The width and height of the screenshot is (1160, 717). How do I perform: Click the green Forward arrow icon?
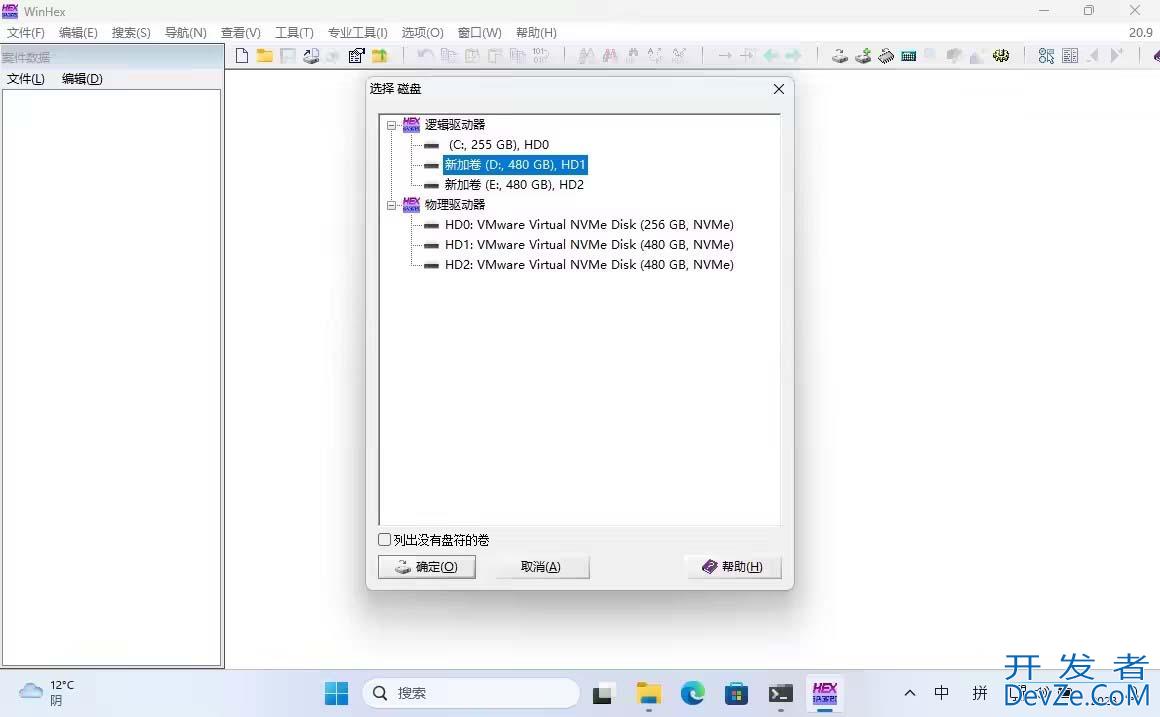[793, 55]
